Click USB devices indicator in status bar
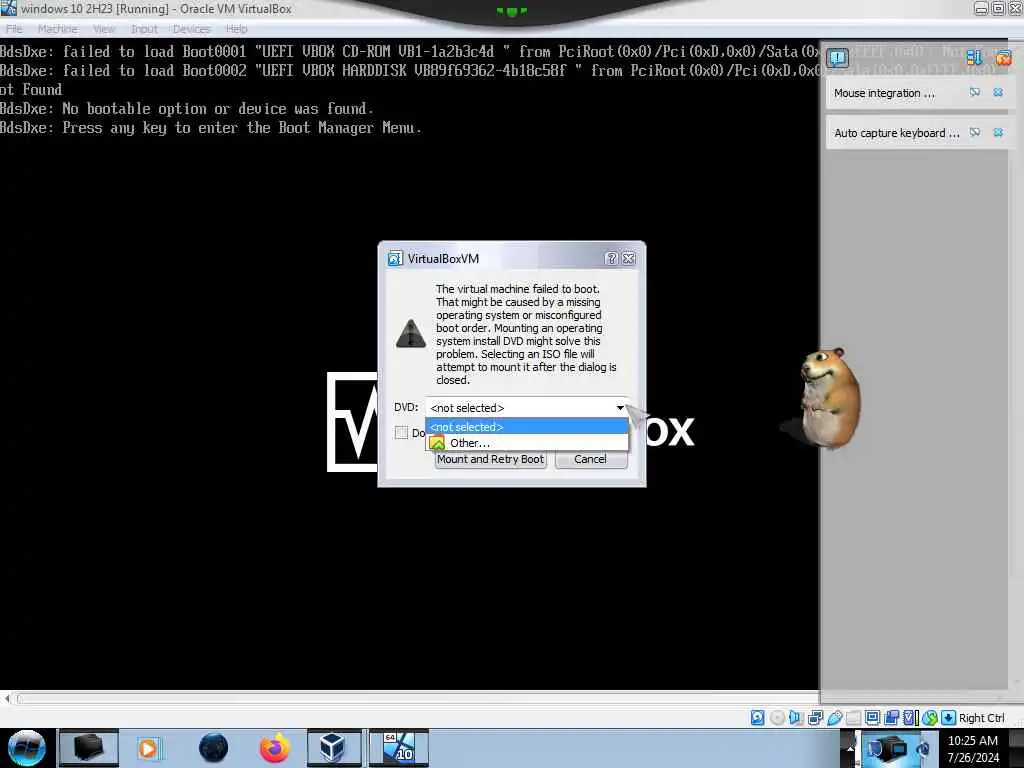The width and height of the screenshot is (1024, 768). click(834, 718)
